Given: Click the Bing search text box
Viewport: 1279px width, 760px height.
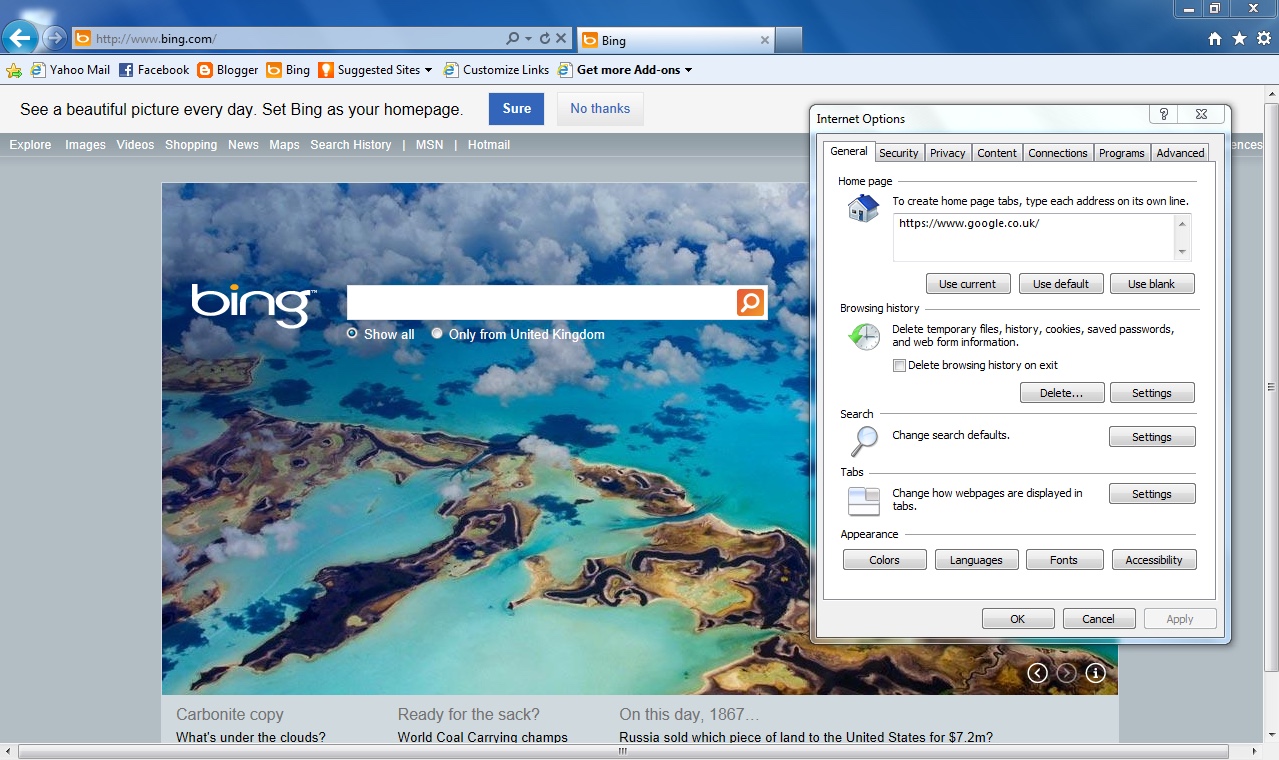Looking at the screenshot, I should 541,302.
